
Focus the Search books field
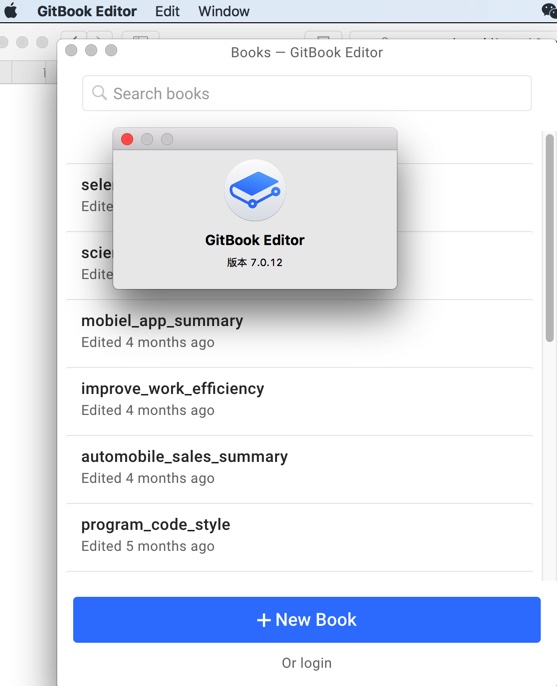(307, 93)
